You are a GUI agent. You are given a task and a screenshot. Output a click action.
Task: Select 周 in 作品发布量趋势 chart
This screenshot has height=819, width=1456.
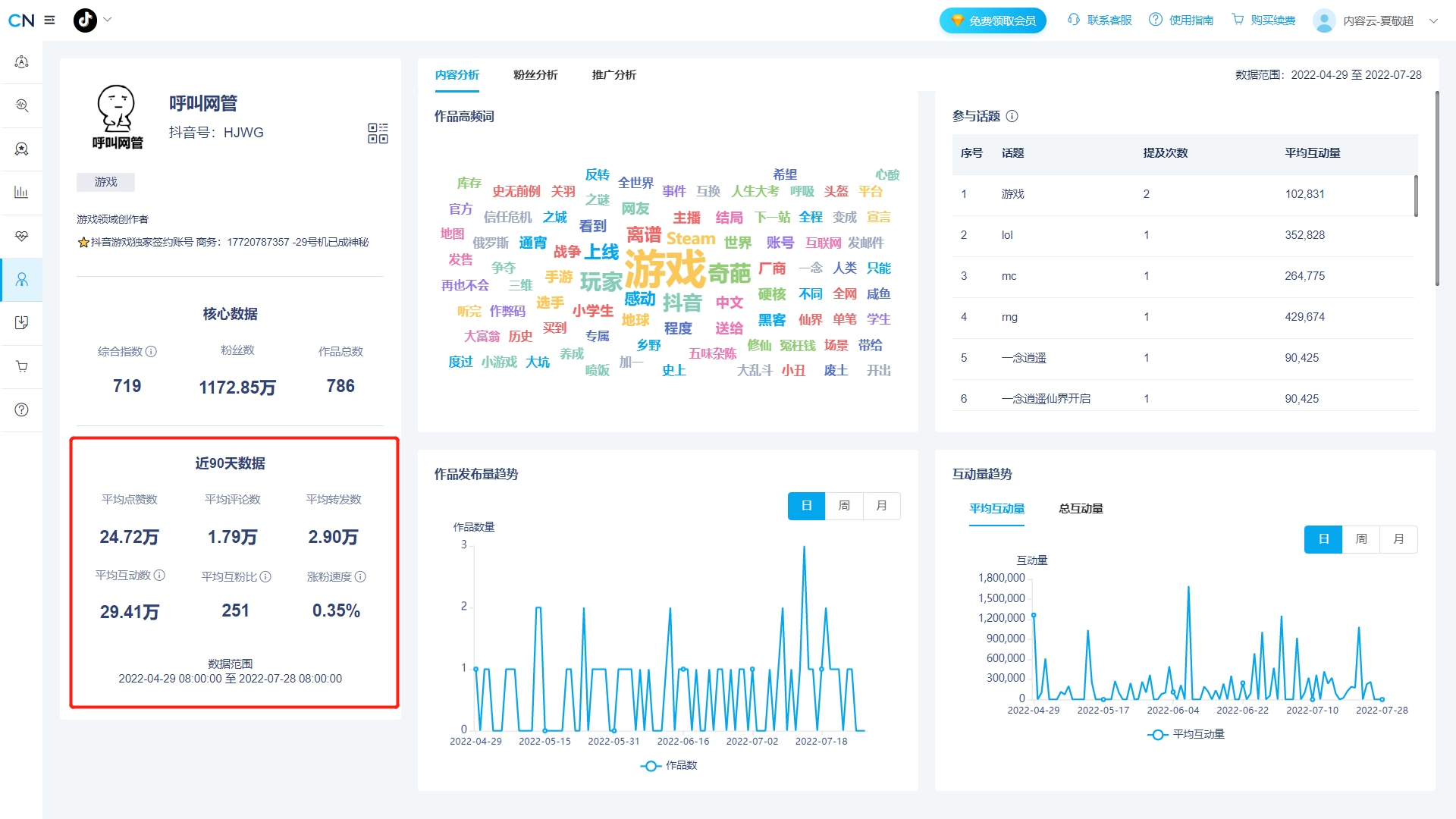(x=844, y=506)
